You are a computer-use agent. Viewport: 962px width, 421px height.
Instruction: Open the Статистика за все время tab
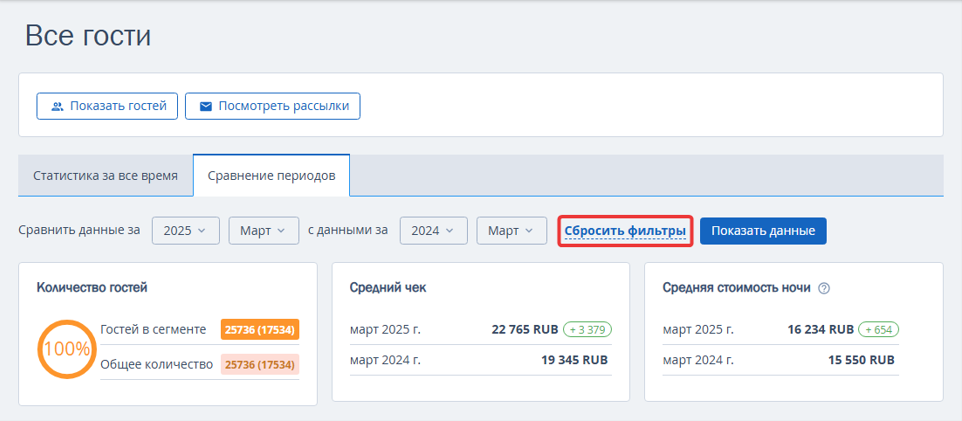106,176
